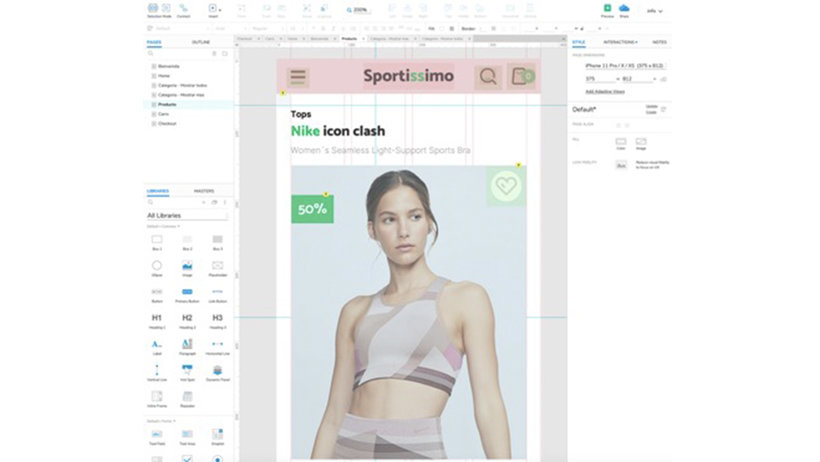
Task: Select the Paragraph widget
Action: coord(187,347)
